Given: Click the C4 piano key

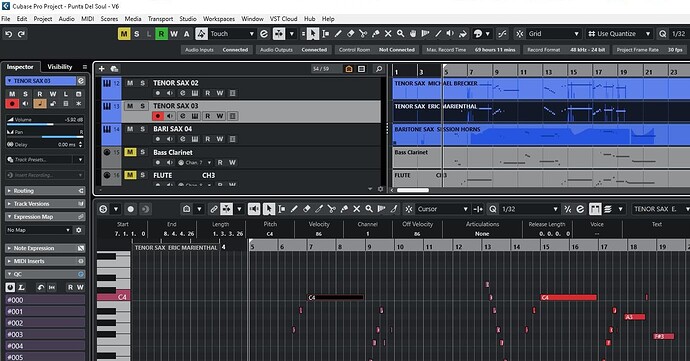Looking at the screenshot, I should point(114,297).
